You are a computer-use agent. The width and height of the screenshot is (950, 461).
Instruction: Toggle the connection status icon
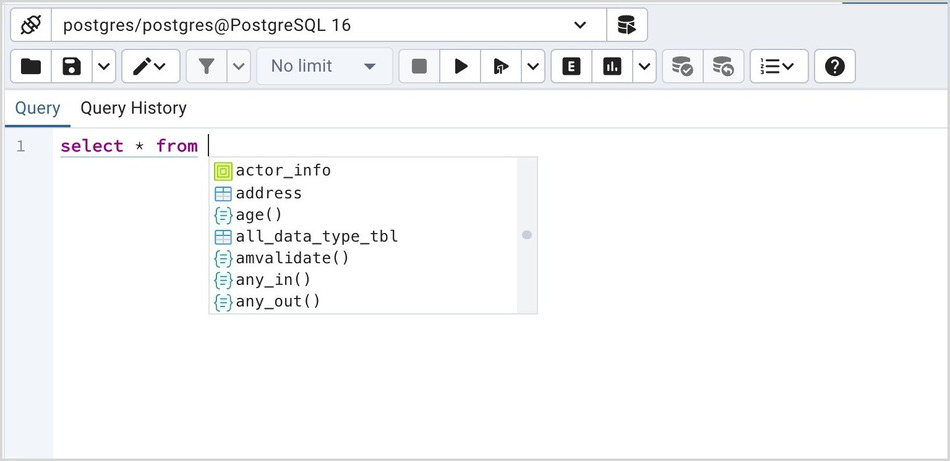[30, 25]
